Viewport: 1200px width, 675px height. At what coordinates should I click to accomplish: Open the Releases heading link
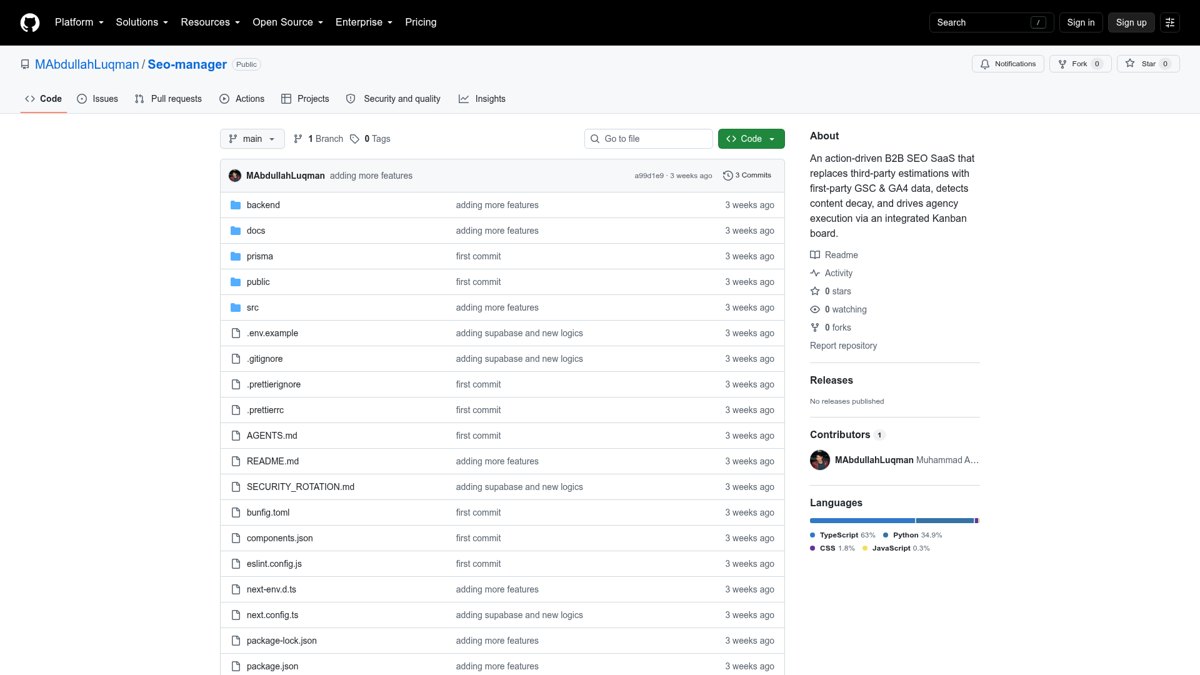click(x=831, y=380)
